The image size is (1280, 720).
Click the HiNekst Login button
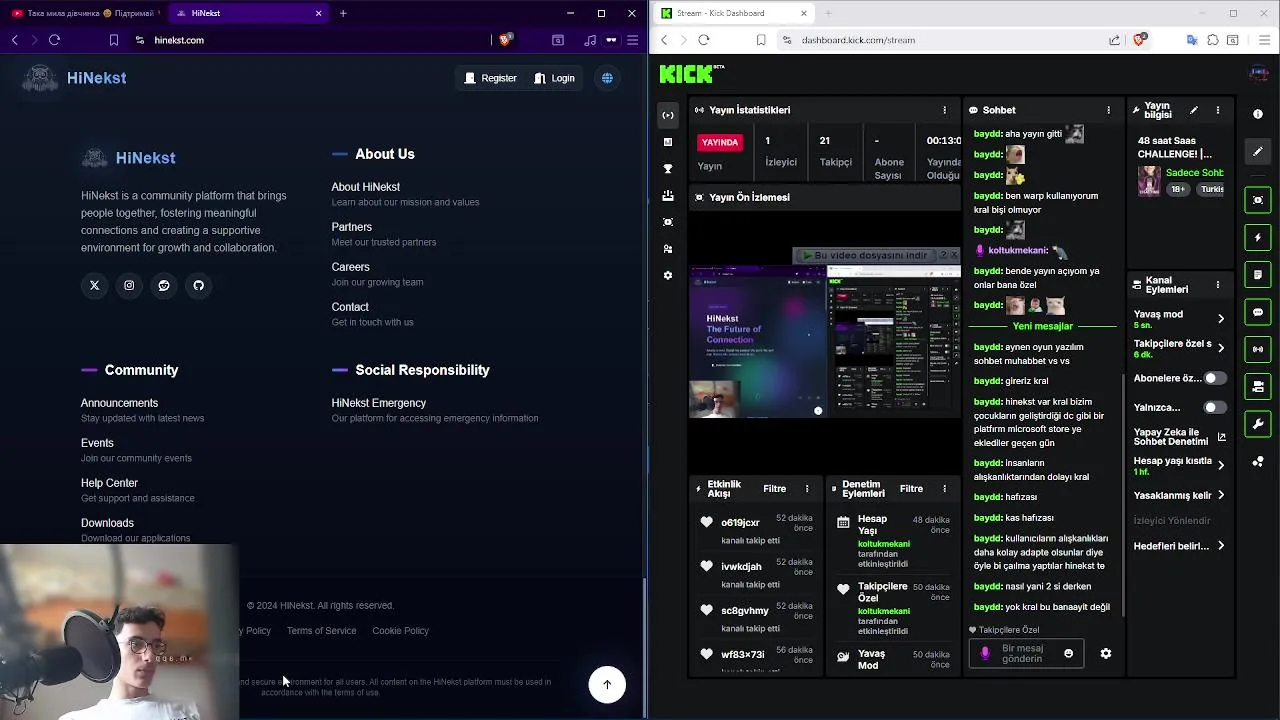554,78
